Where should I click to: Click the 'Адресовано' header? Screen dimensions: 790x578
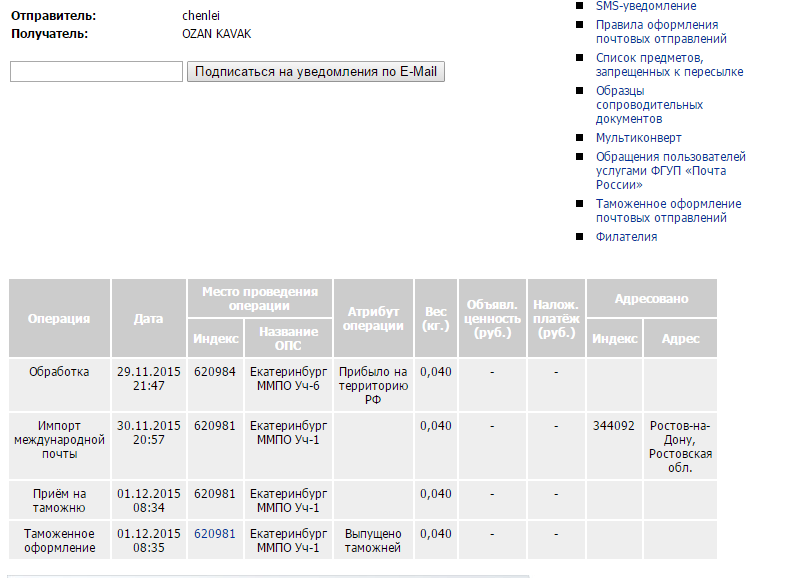pyautogui.click(x=651, y=298)
